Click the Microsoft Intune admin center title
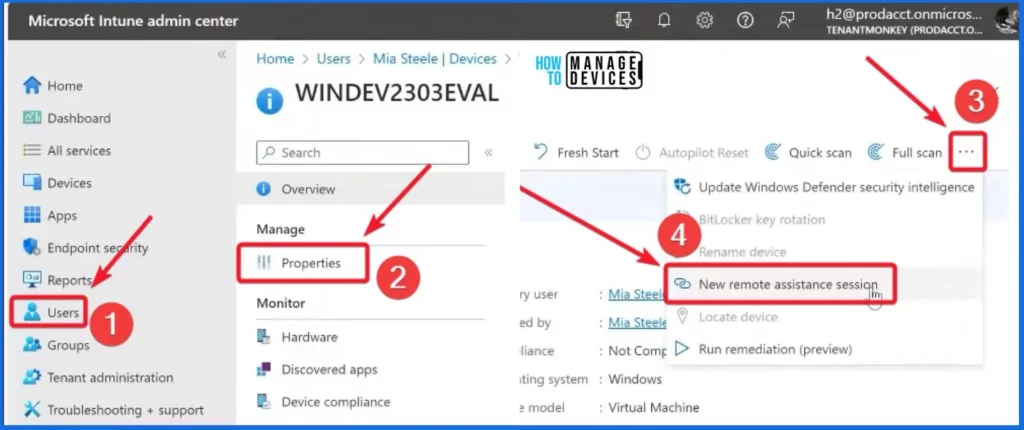1024x430 pixels. tap(133, 21)
